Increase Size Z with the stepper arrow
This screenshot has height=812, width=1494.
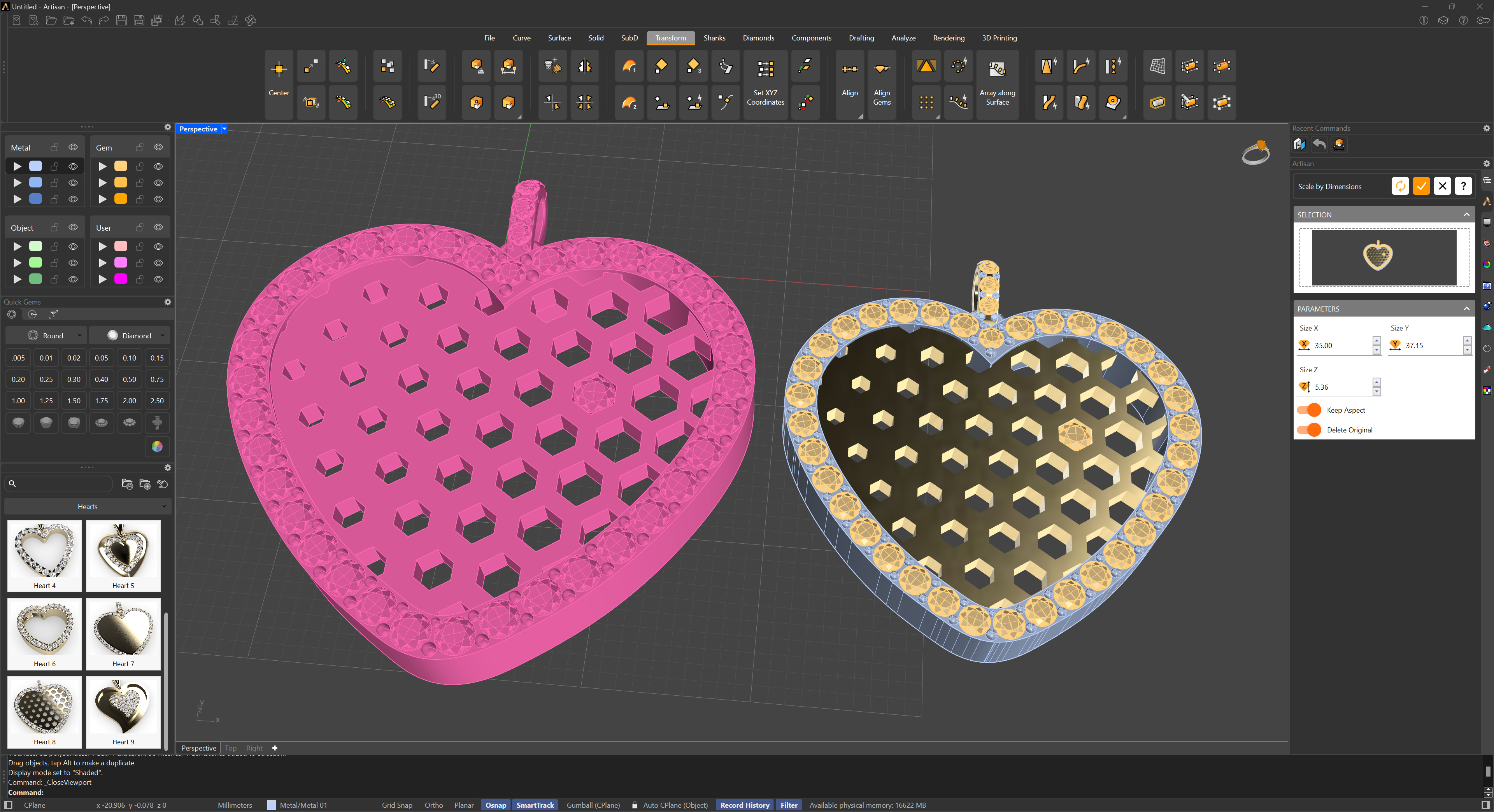(1376, 383)
